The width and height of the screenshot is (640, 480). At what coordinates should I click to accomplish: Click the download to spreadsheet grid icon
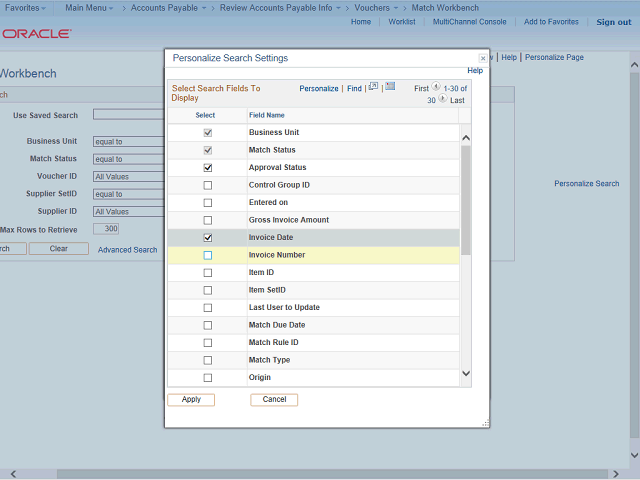(390, 87)
